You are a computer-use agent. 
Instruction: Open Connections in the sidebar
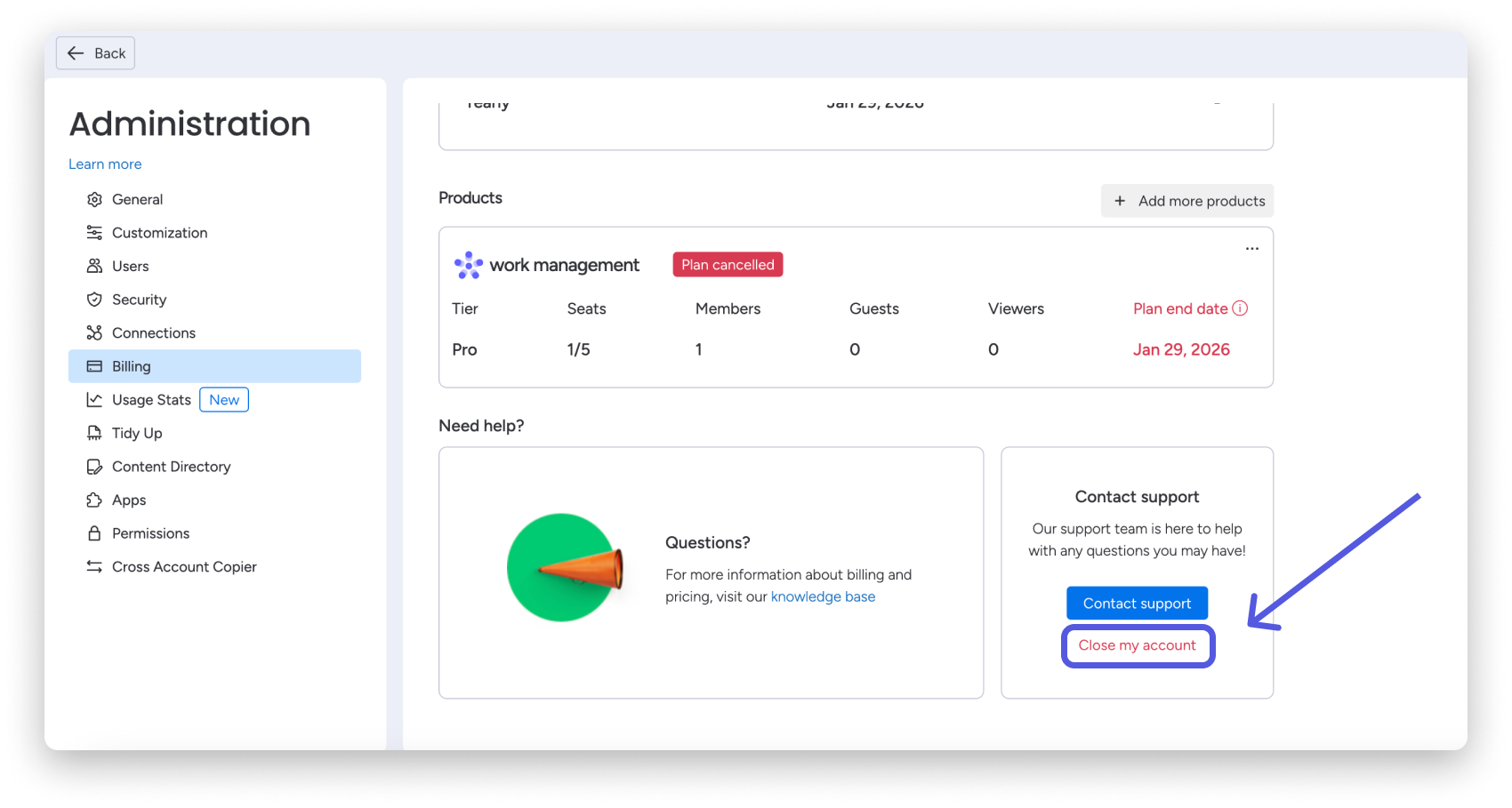[x=214, y=332]
